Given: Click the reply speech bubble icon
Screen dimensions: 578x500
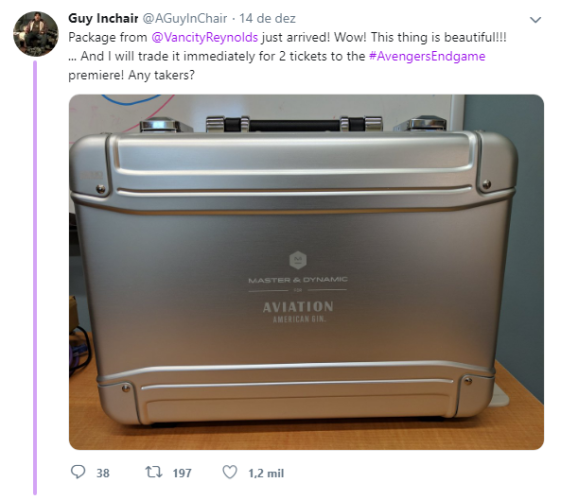Looking at the screenshot, I should pos(78,472).
